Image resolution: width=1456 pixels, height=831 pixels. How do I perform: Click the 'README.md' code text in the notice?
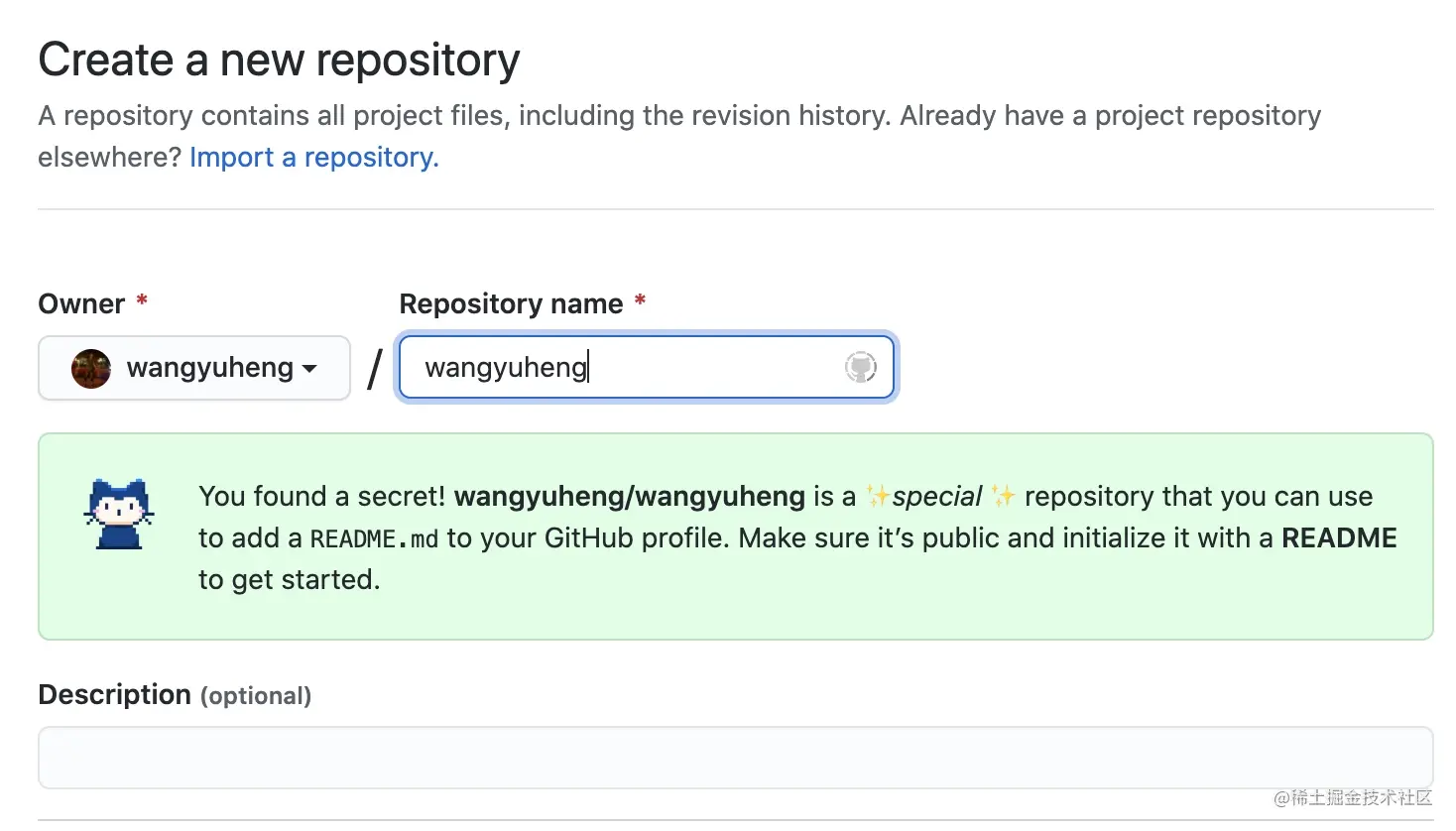tap(374, 538)
